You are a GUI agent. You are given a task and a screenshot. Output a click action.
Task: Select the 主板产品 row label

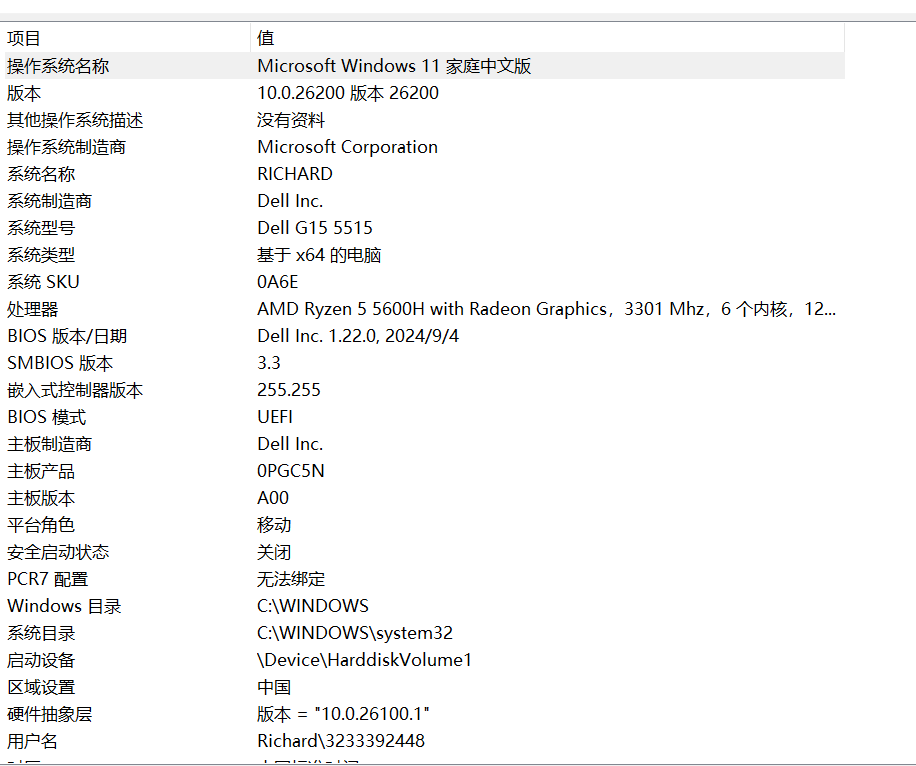(x=41, y=471)
